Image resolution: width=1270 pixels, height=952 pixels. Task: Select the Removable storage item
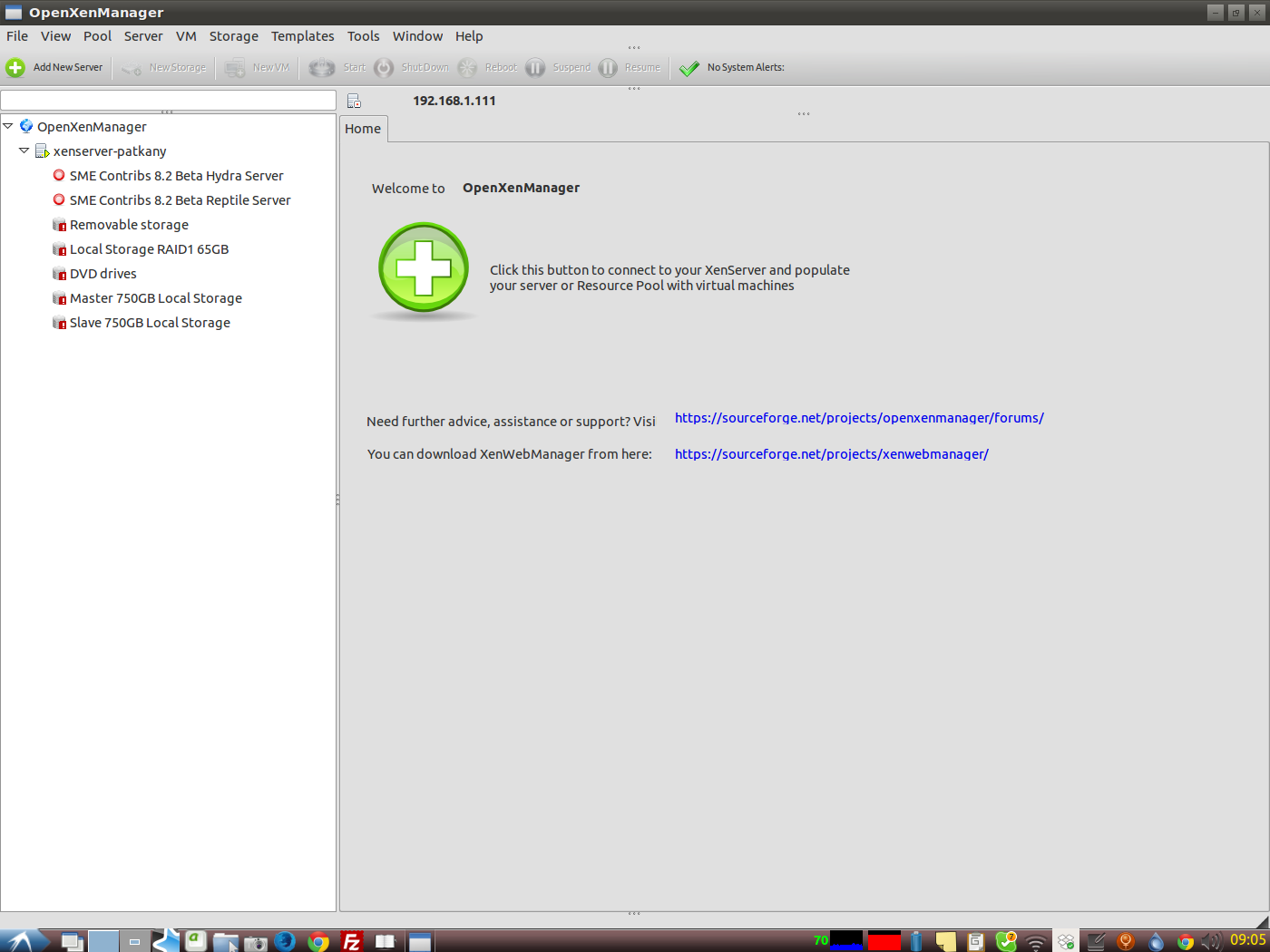pos(129,225)
